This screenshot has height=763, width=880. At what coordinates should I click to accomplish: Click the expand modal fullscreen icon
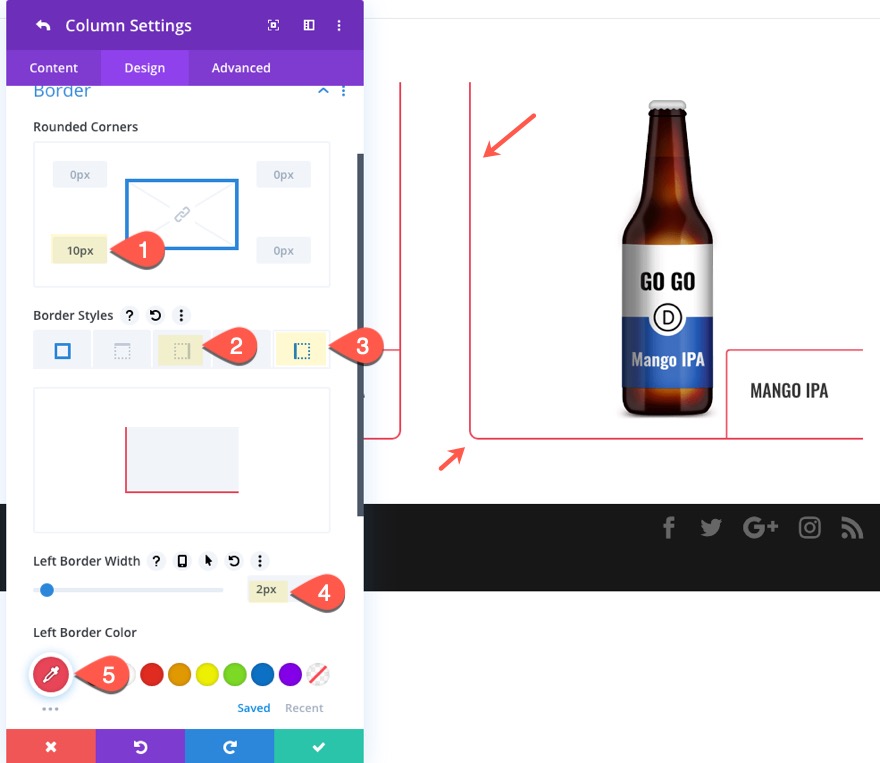click(274, 26)
